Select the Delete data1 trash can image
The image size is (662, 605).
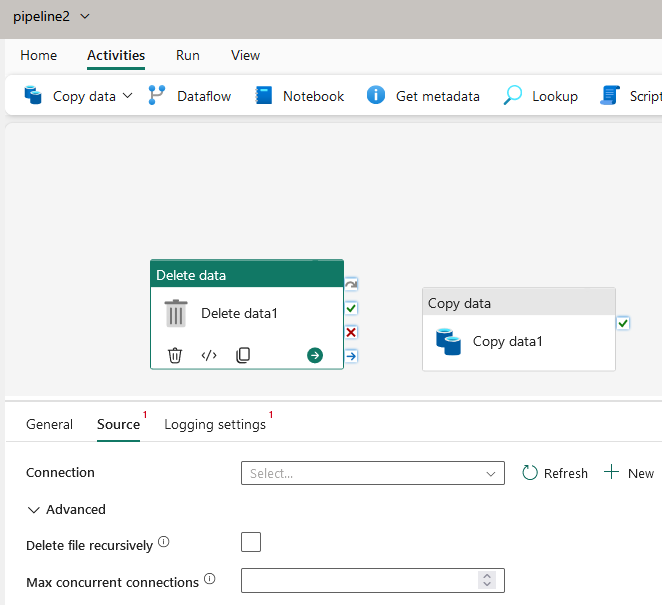176,313
